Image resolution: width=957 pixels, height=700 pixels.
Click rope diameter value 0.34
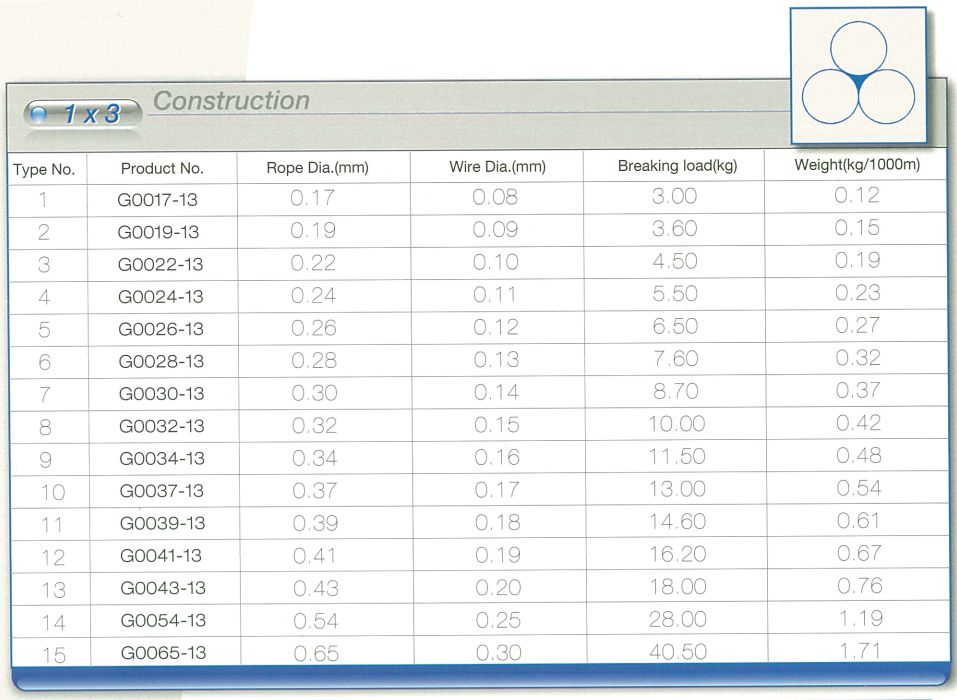coord(315,458)
